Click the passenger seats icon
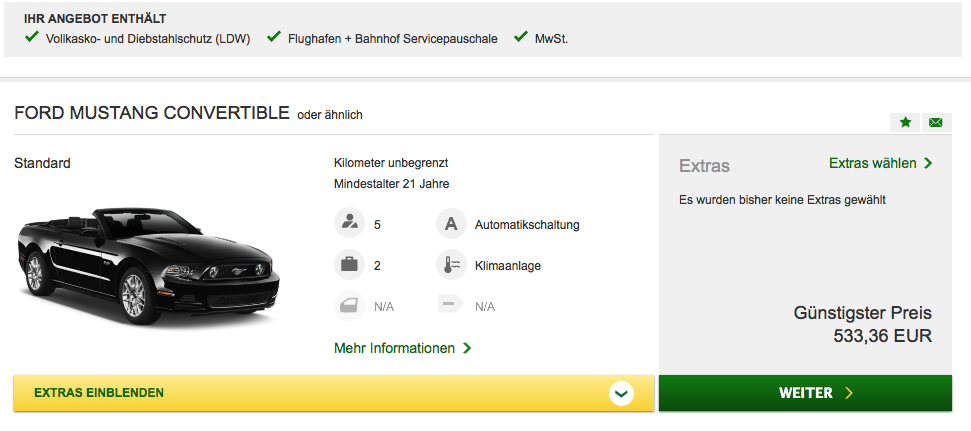 (x=349, y=224)
